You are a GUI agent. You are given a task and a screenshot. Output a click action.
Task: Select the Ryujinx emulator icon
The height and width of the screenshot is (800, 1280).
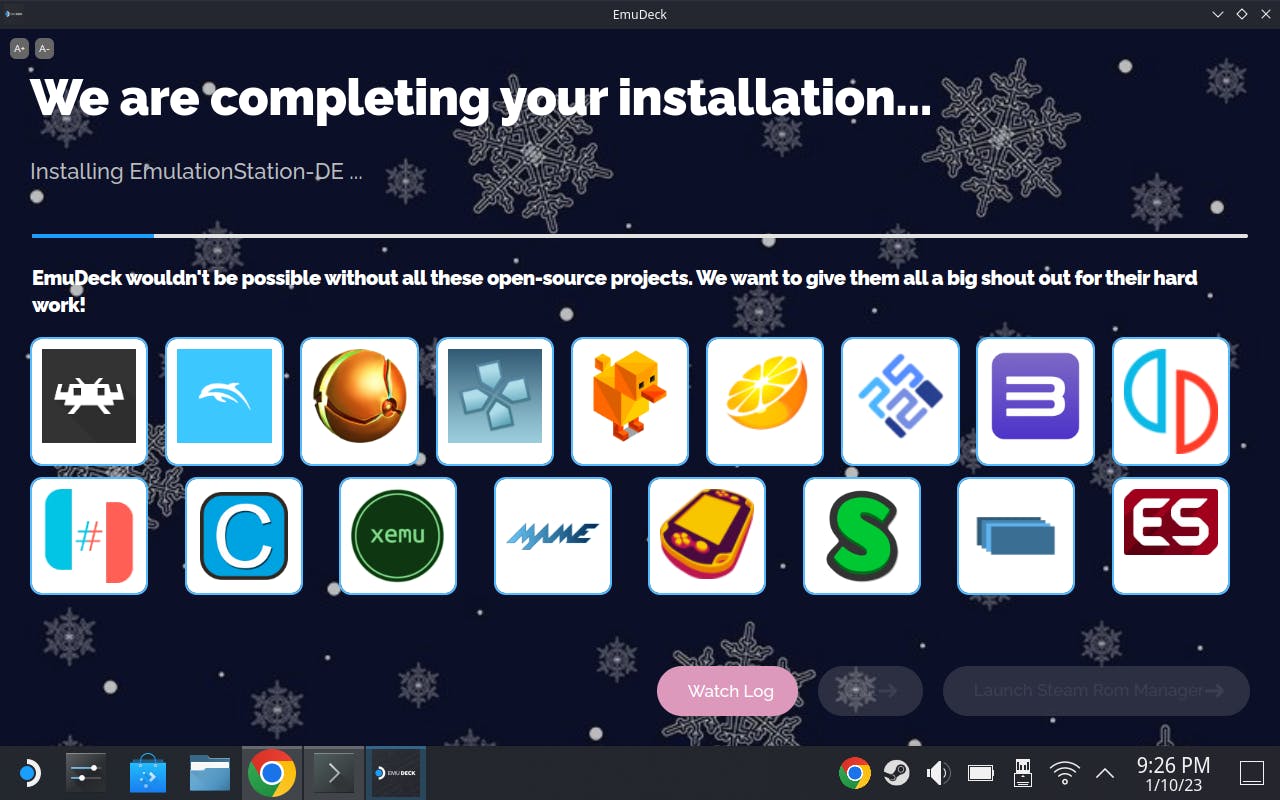pyautogui.click(x=89, y=536)
